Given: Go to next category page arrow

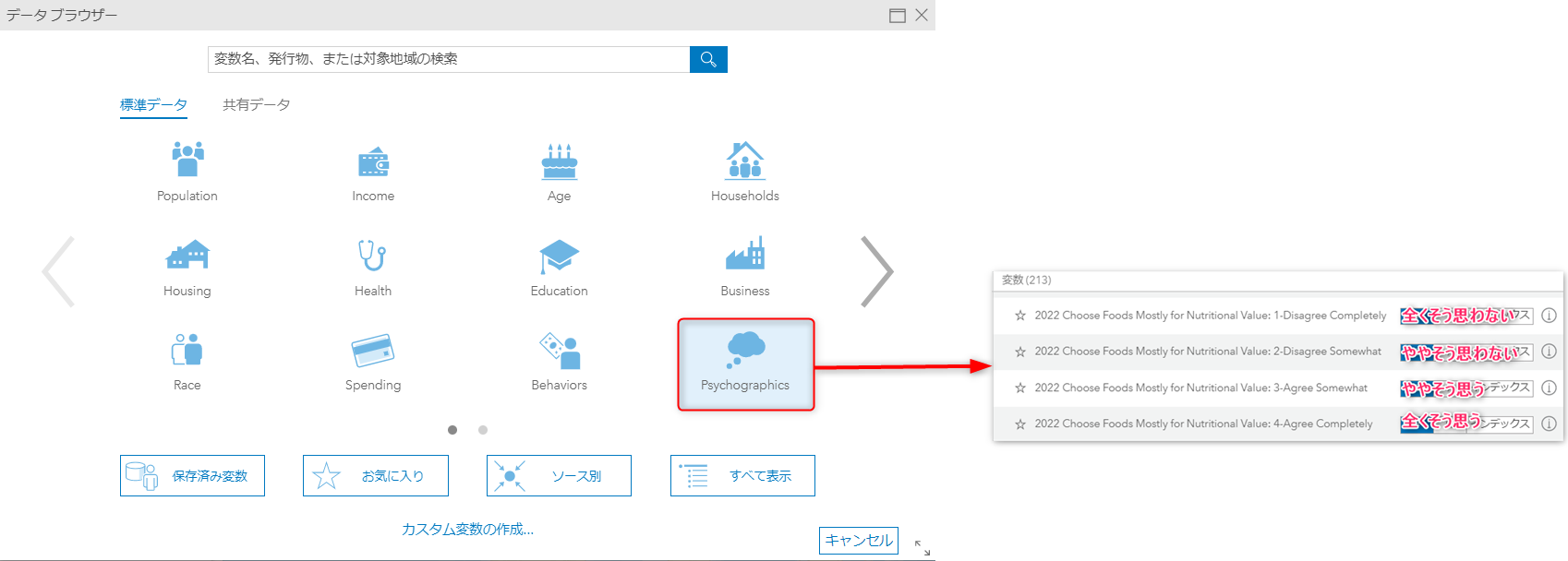Looking at the screenshot, I should [876, 271].
